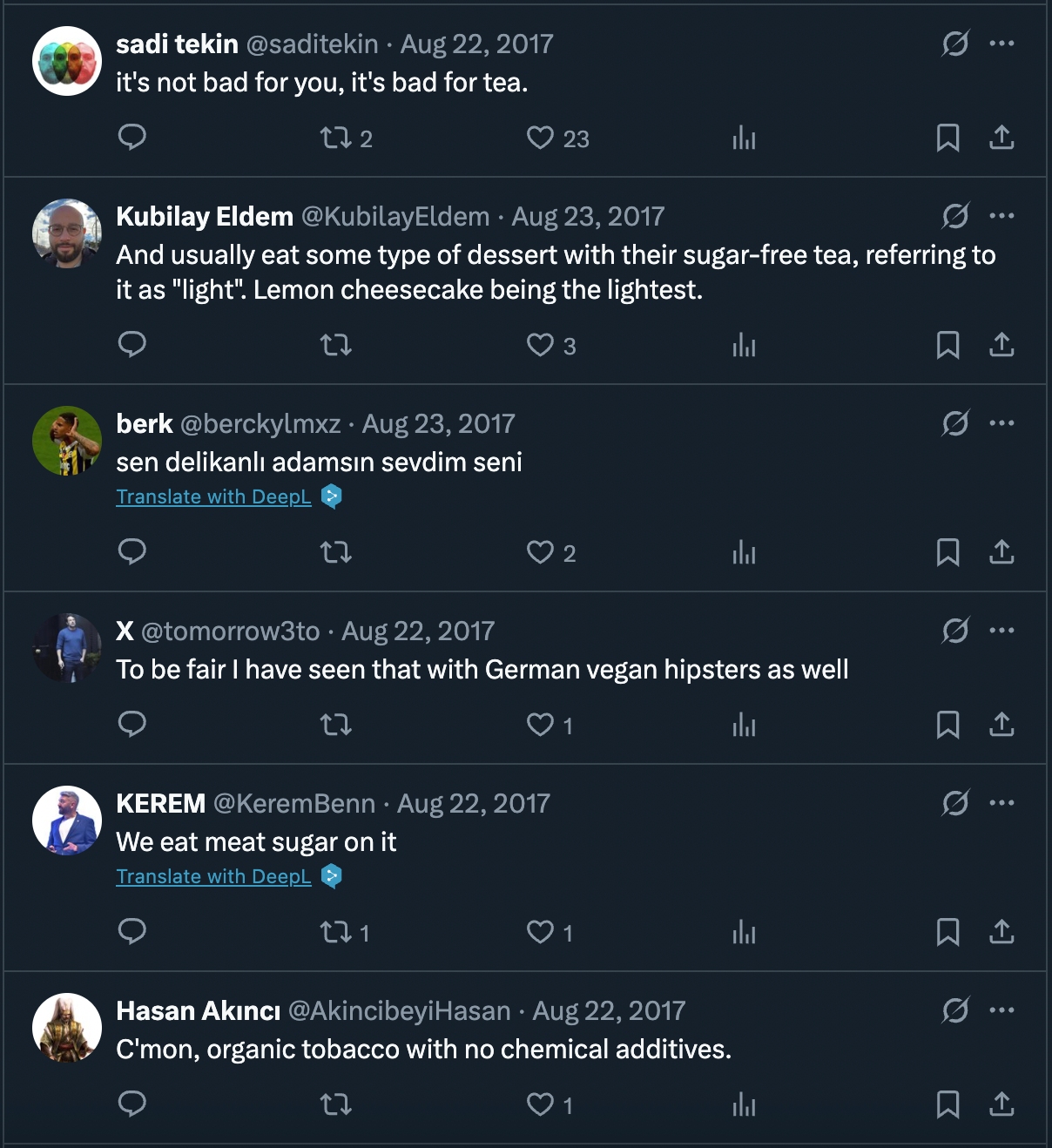1052x1148 pixels.
Task: Bookmark Kubilay Eldem's cheesecake tweet
Action: point(947,346)
